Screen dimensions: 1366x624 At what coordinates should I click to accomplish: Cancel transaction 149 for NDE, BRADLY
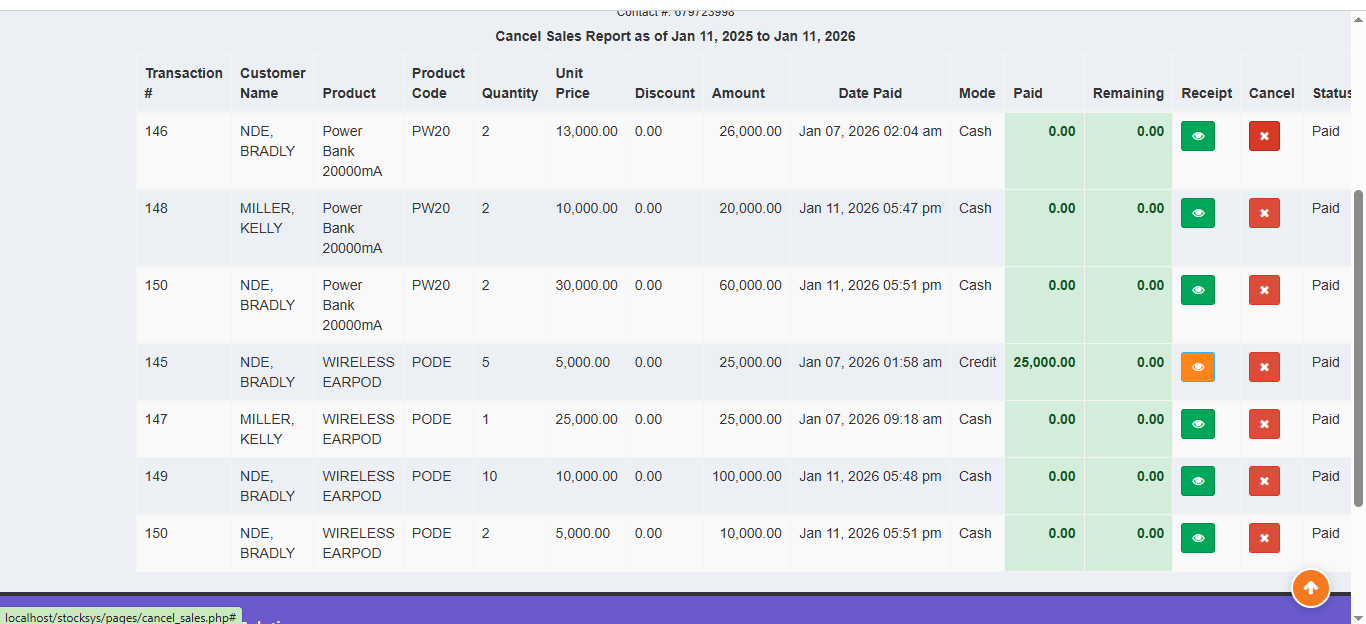tap(1264, 480)
